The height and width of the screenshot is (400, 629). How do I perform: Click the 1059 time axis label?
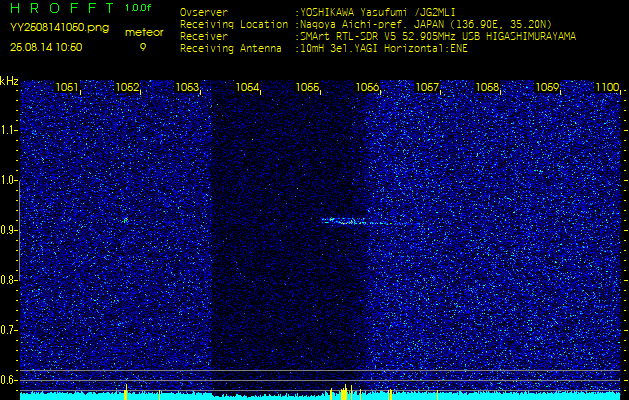point(547,87)
